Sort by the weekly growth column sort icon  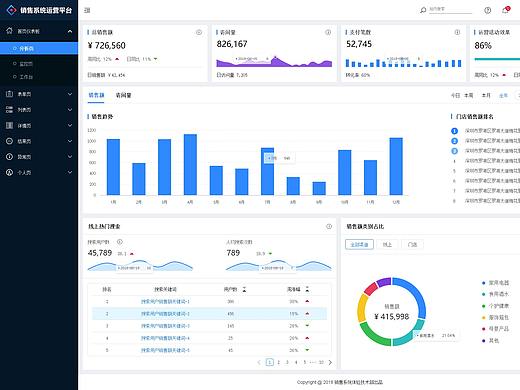click(x=307, y=289)
